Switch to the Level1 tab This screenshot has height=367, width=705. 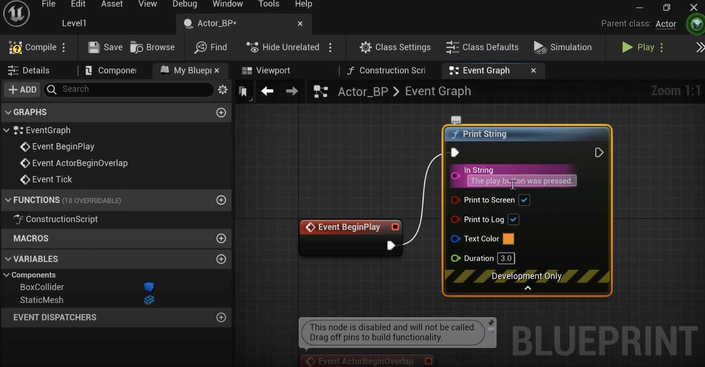(74, 23)
